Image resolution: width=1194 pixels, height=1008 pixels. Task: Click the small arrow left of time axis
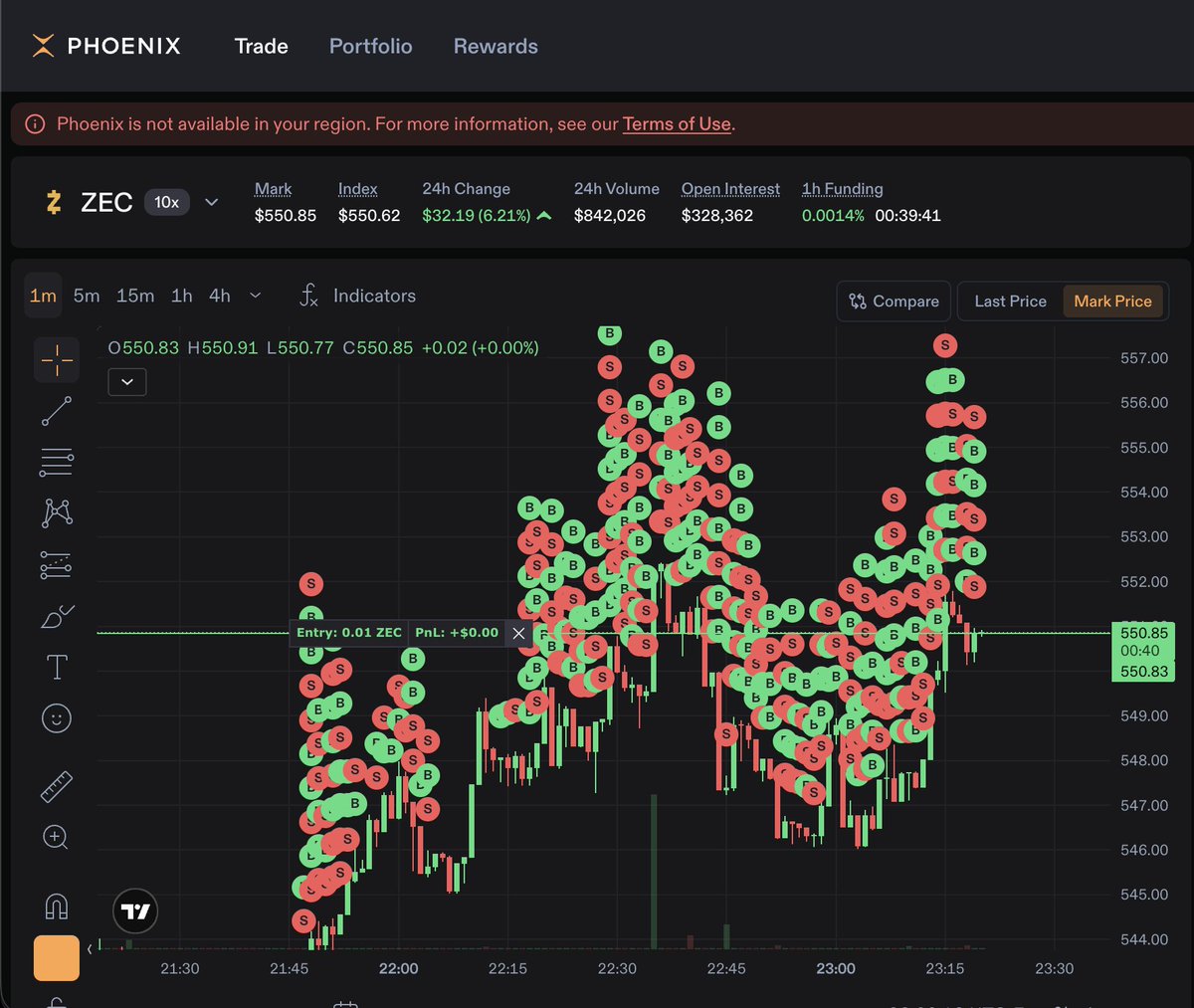coord(90,949)
